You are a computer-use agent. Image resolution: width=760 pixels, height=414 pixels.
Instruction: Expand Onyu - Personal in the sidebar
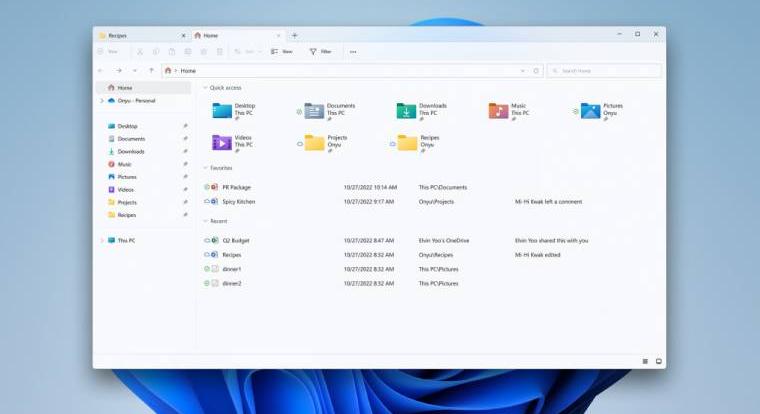pyautogui.click(x=102, y=101)
